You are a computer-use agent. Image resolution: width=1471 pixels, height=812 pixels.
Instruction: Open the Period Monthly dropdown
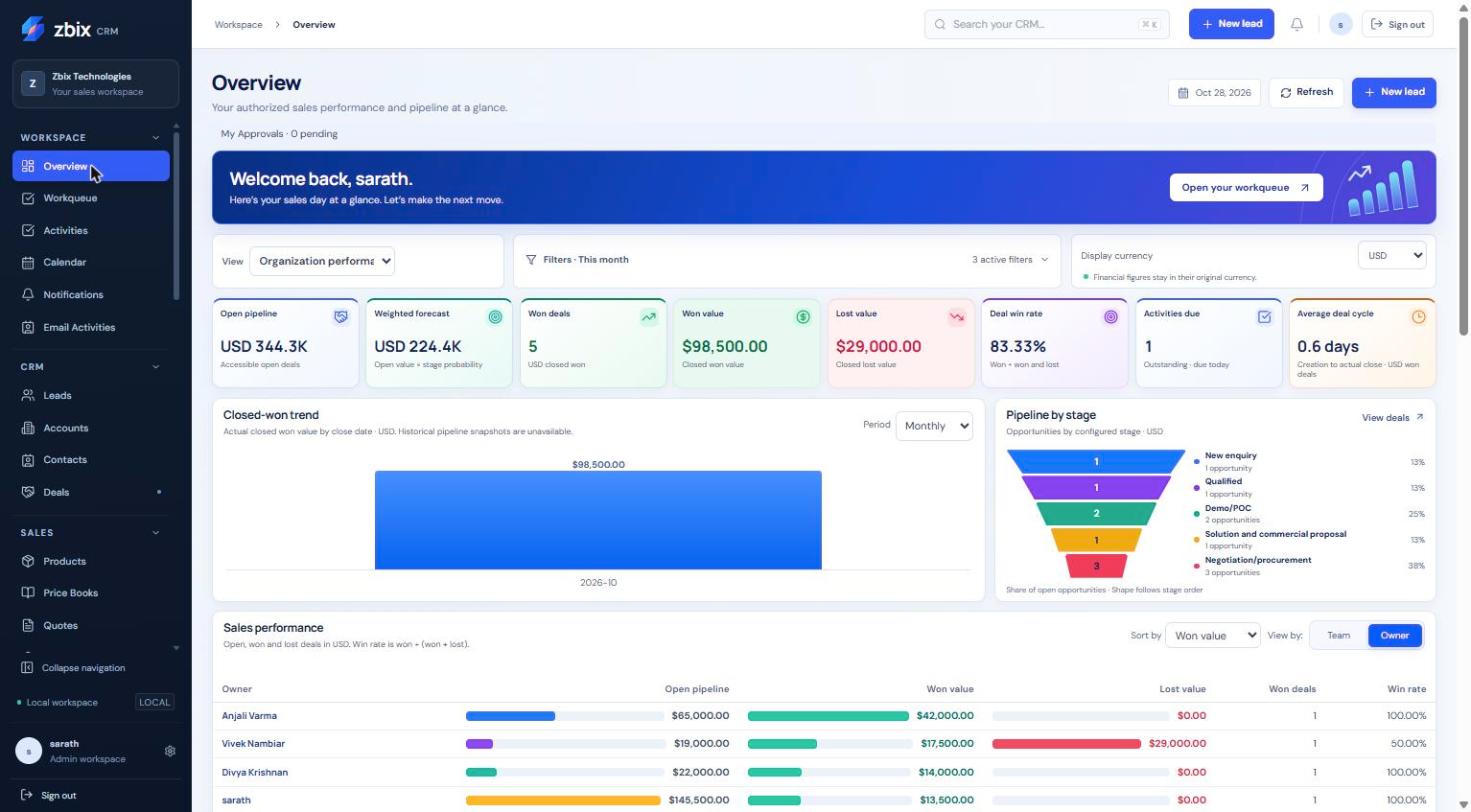[x=934, y=426]
